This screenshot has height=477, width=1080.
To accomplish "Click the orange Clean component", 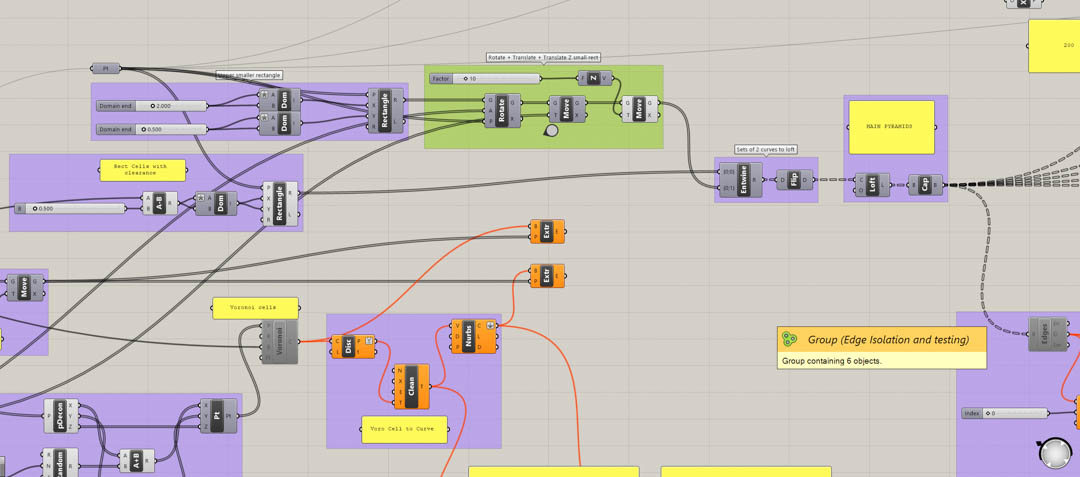I will [x=411, y=386].
